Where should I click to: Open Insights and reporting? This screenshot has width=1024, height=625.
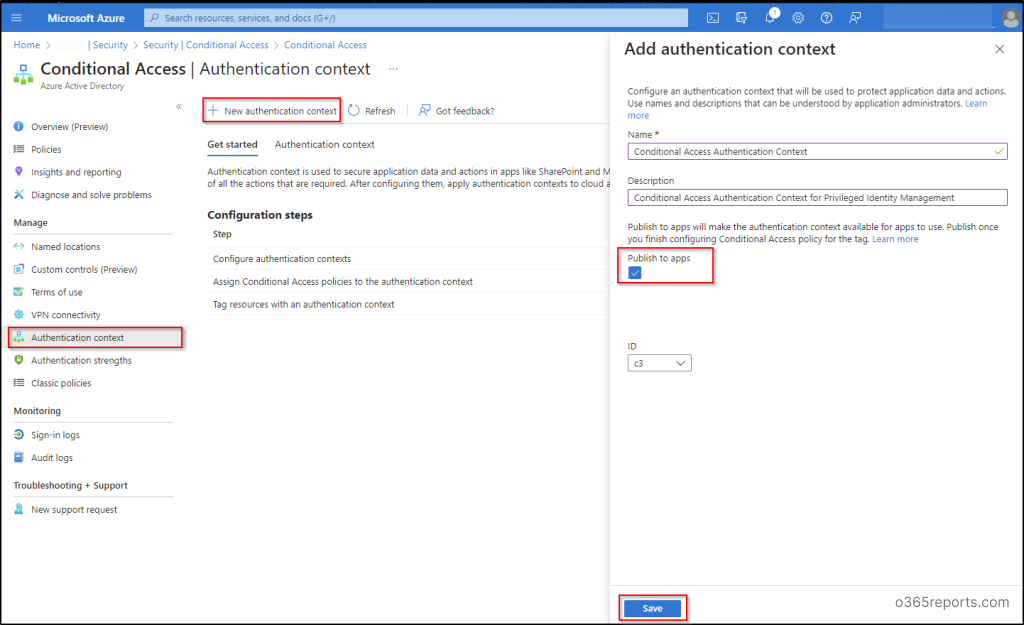[x=76, y=172]
